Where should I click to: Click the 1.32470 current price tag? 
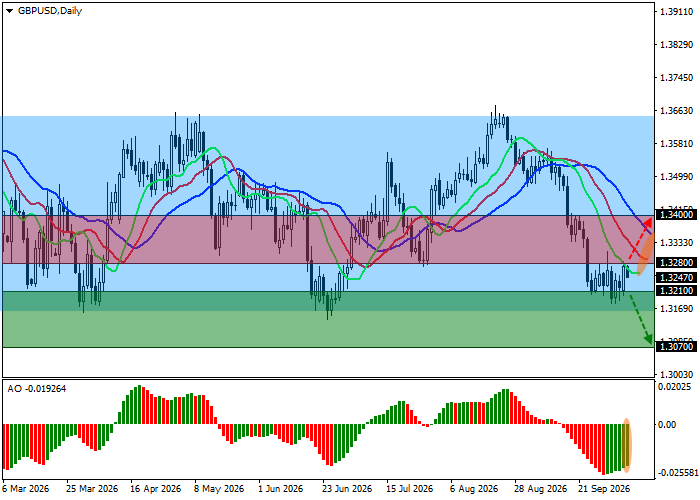point(676,278)
